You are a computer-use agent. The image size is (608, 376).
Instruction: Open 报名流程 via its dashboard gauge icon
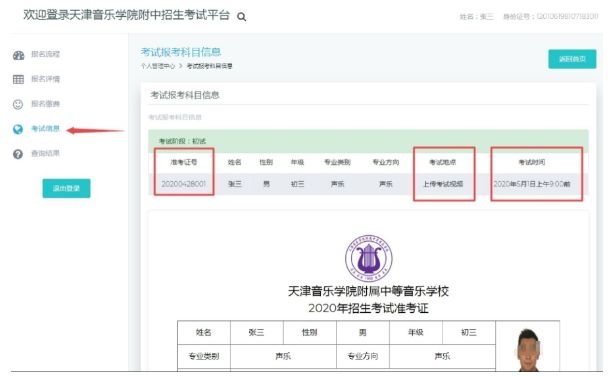(18, 55)
